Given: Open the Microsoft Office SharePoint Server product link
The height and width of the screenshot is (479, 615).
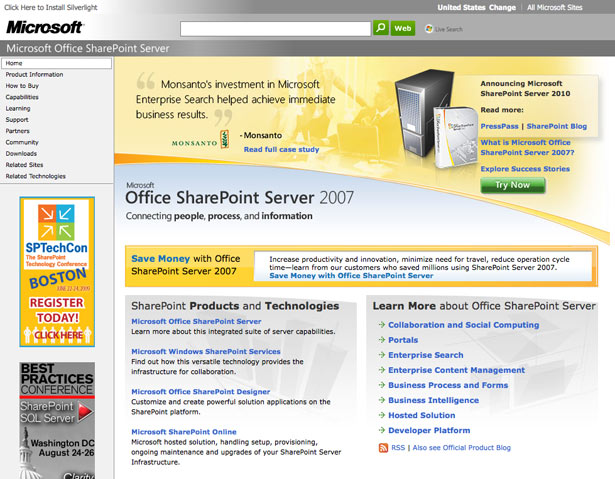Looking at the screenshot, I should click(x=196, y=321).
